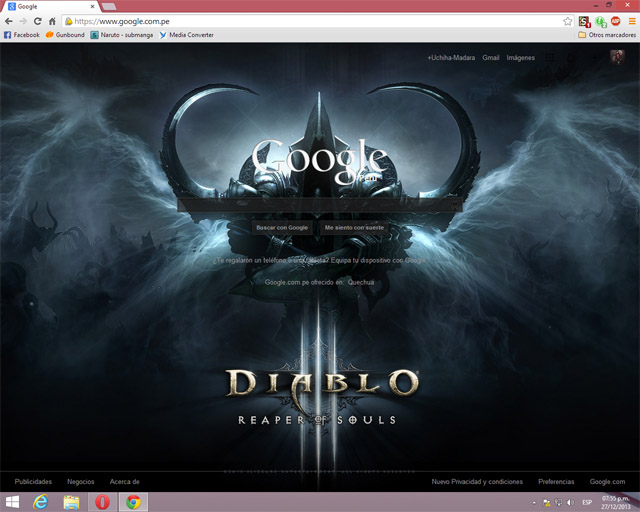Open the Media Converter bookmark
The image size is (640, 512).
[187, 35]
